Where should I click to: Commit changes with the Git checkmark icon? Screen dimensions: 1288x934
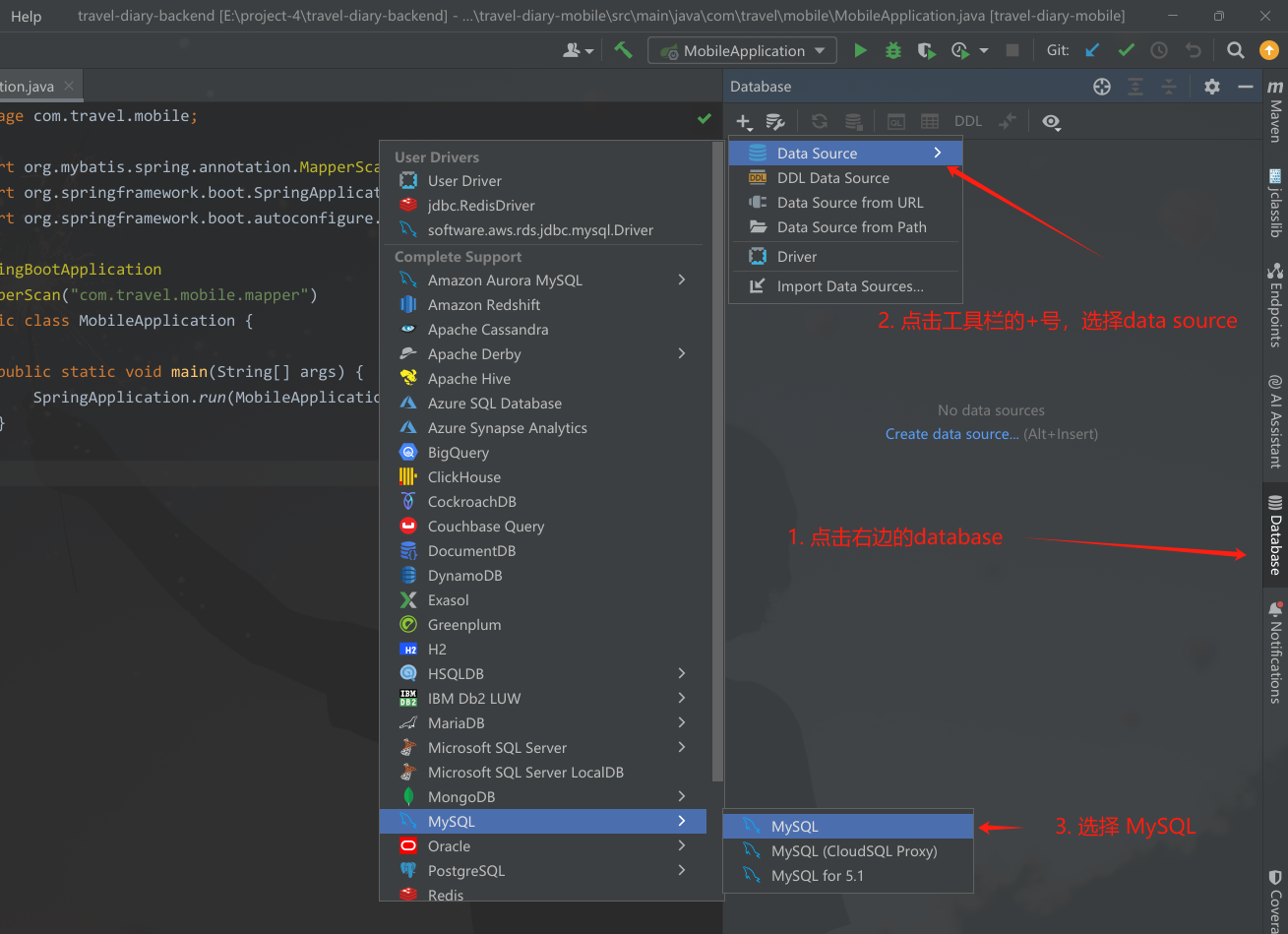[1126, 50]
